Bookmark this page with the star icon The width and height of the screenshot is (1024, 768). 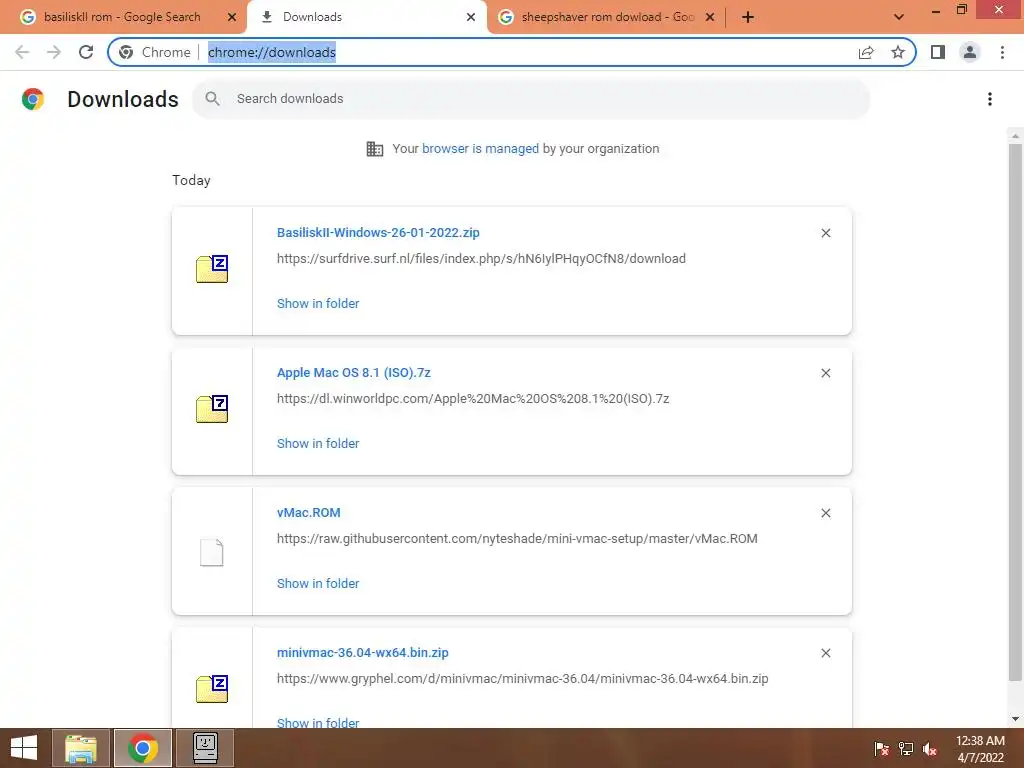[898, 52]
